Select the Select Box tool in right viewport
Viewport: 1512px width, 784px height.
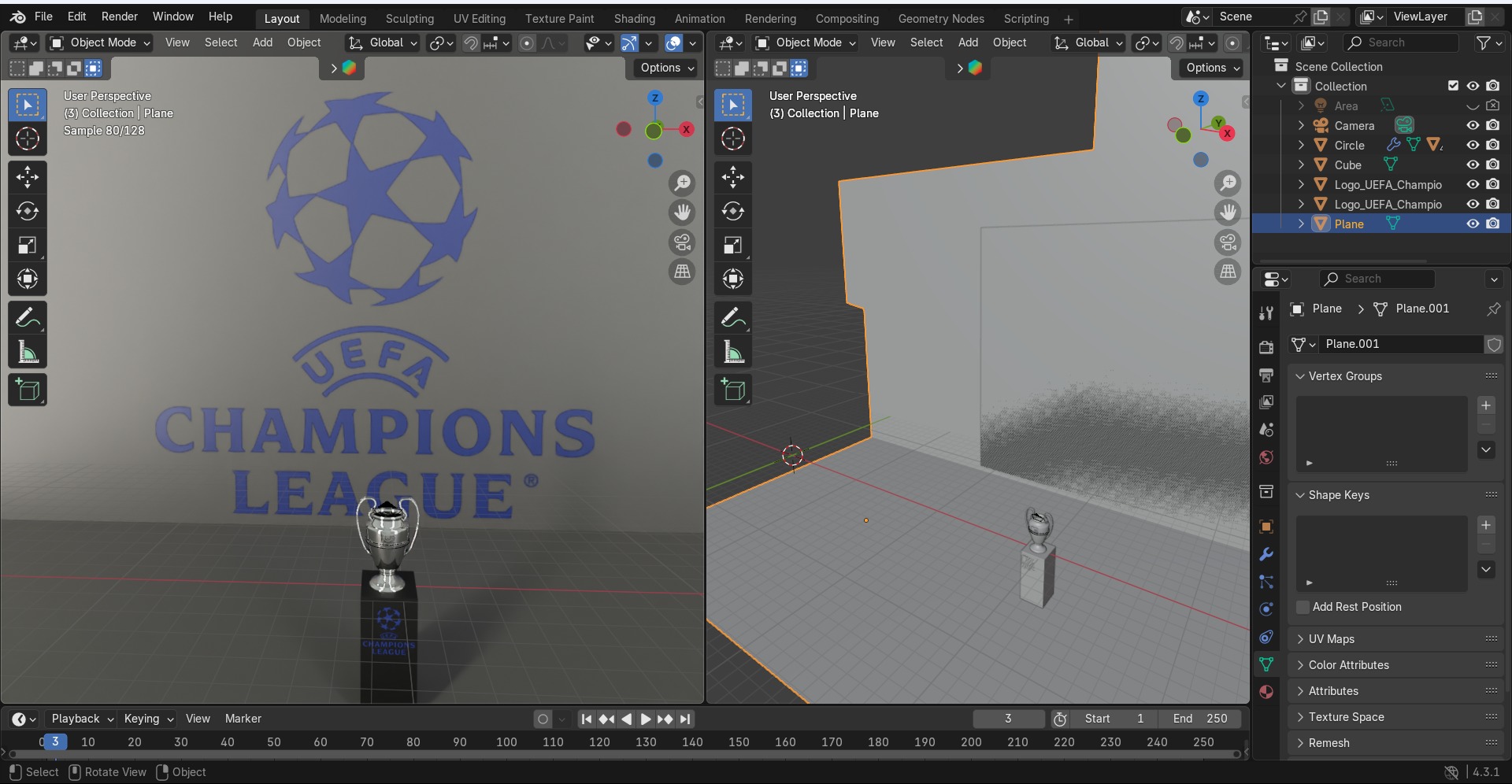point(733,105)
